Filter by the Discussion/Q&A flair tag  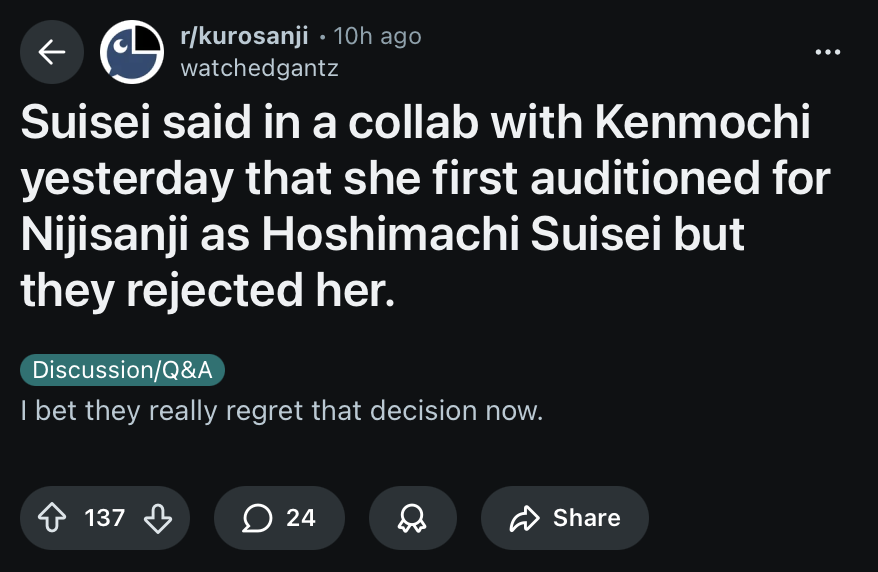pos(122,369)
